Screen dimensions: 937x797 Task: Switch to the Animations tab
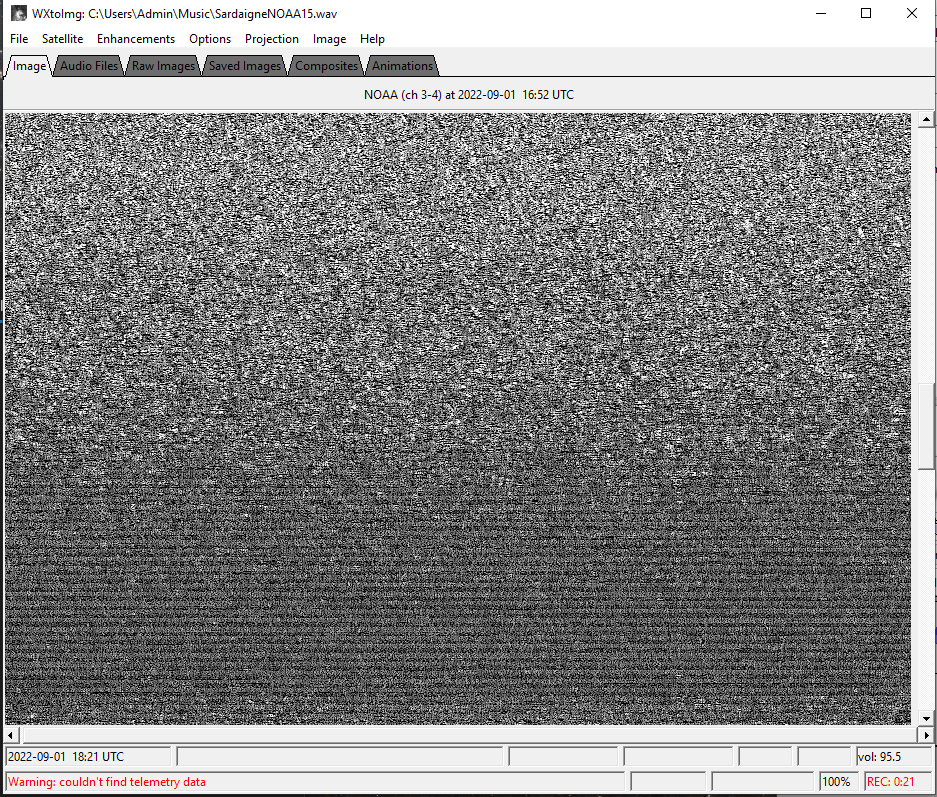pos(402,66)
